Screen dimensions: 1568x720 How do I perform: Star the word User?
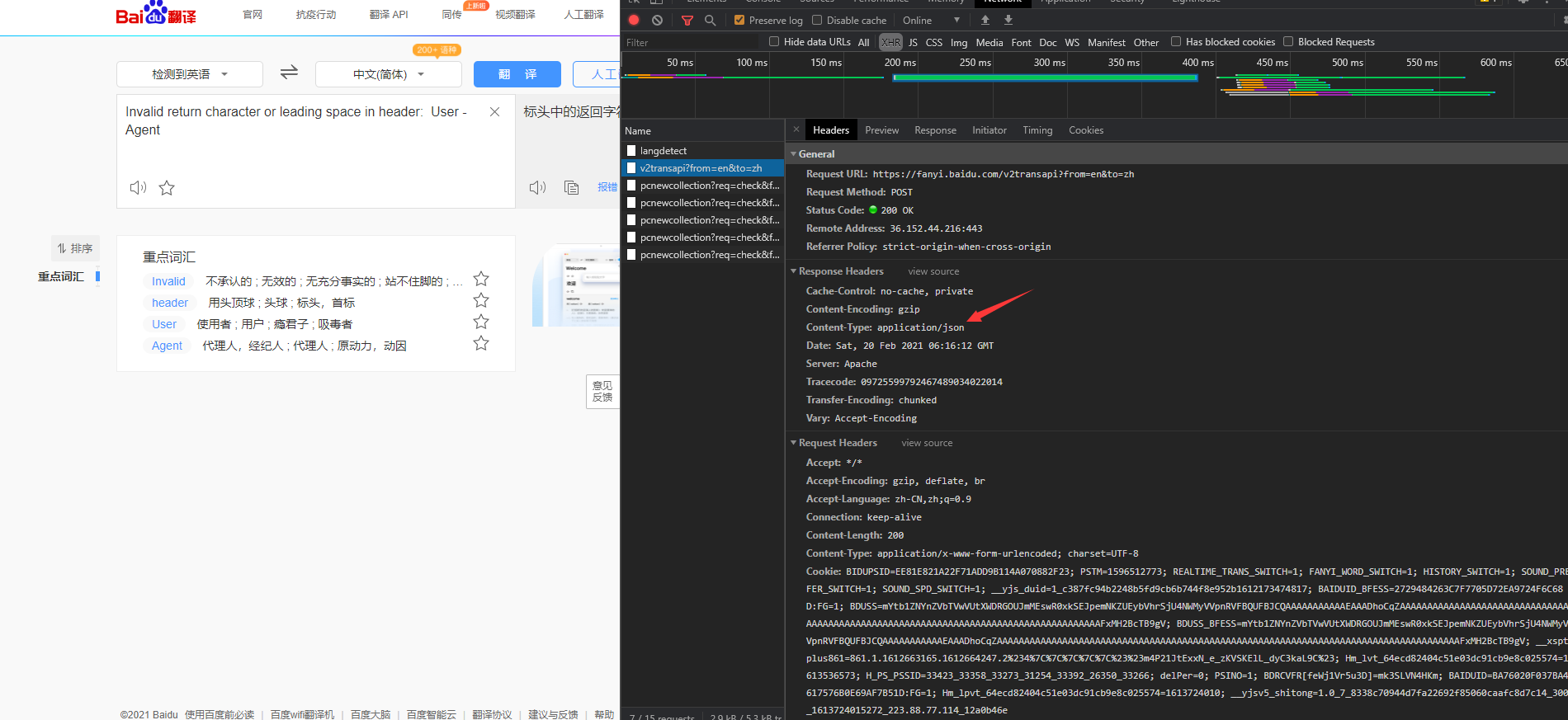[481, 322]
